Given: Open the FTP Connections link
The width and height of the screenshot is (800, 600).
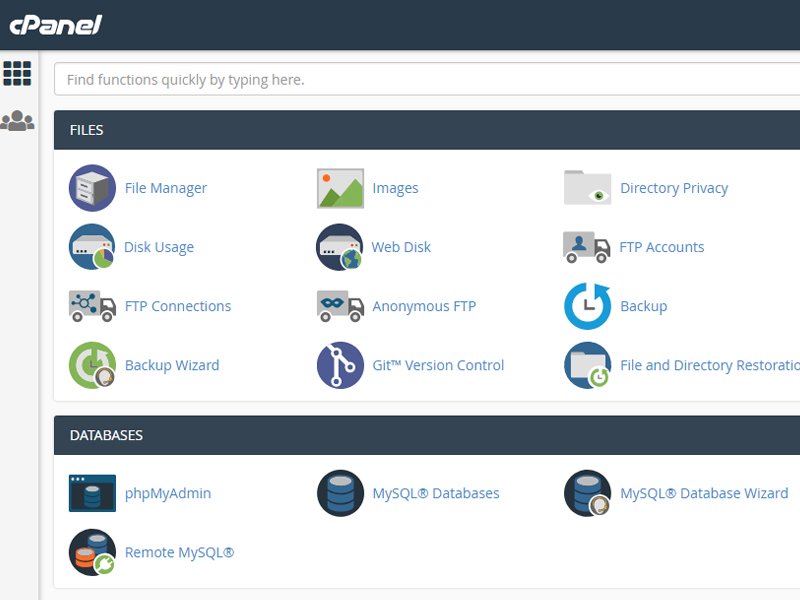Looking at the screenshot, I should [178, 306].
